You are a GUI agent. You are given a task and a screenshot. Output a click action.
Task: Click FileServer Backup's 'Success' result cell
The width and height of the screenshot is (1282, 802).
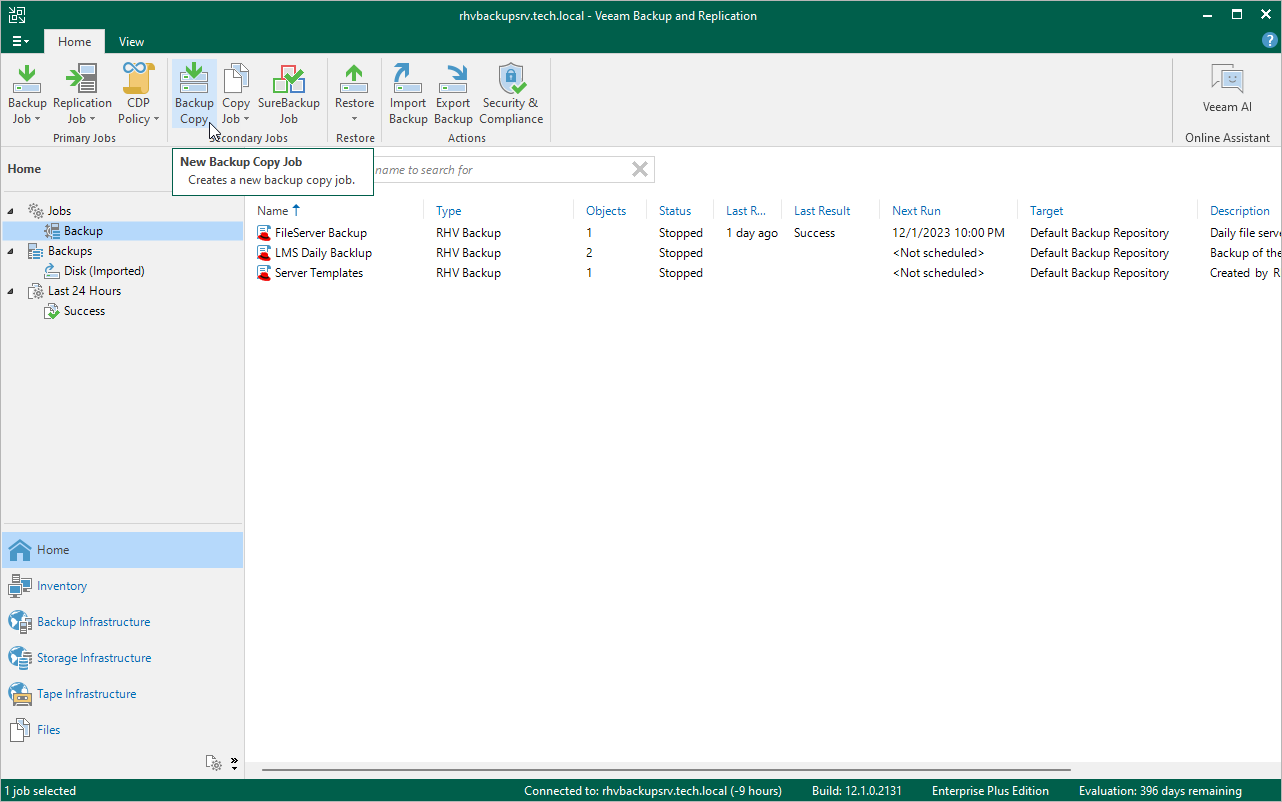pyautogui.click(x=814, y=233)
